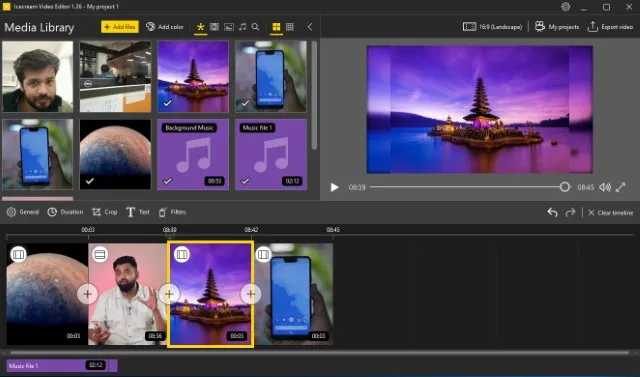Screen dimensions: 640x377
Task: Open the Crop tool
Action: (104, 212)
